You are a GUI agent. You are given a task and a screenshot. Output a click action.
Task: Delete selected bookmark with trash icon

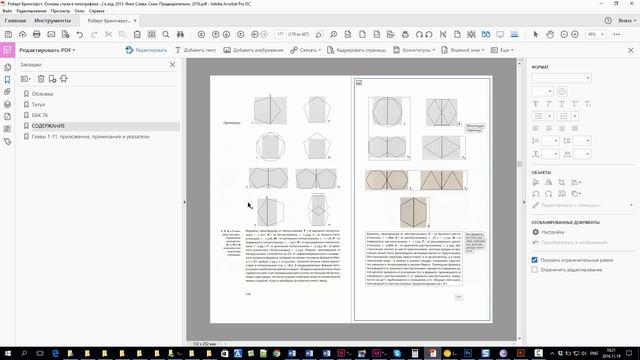41,79
